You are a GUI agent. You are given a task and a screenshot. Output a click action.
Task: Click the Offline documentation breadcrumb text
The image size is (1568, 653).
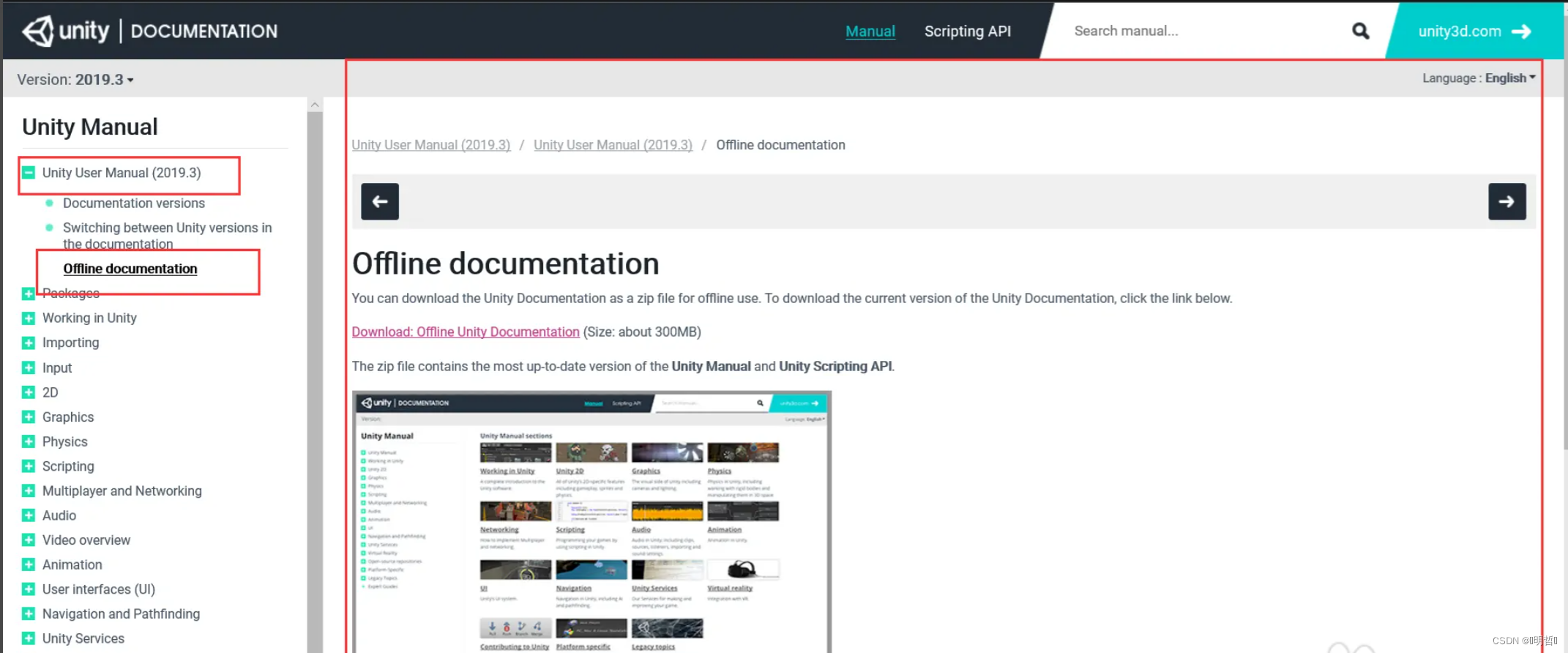click(x=780, y=145)
